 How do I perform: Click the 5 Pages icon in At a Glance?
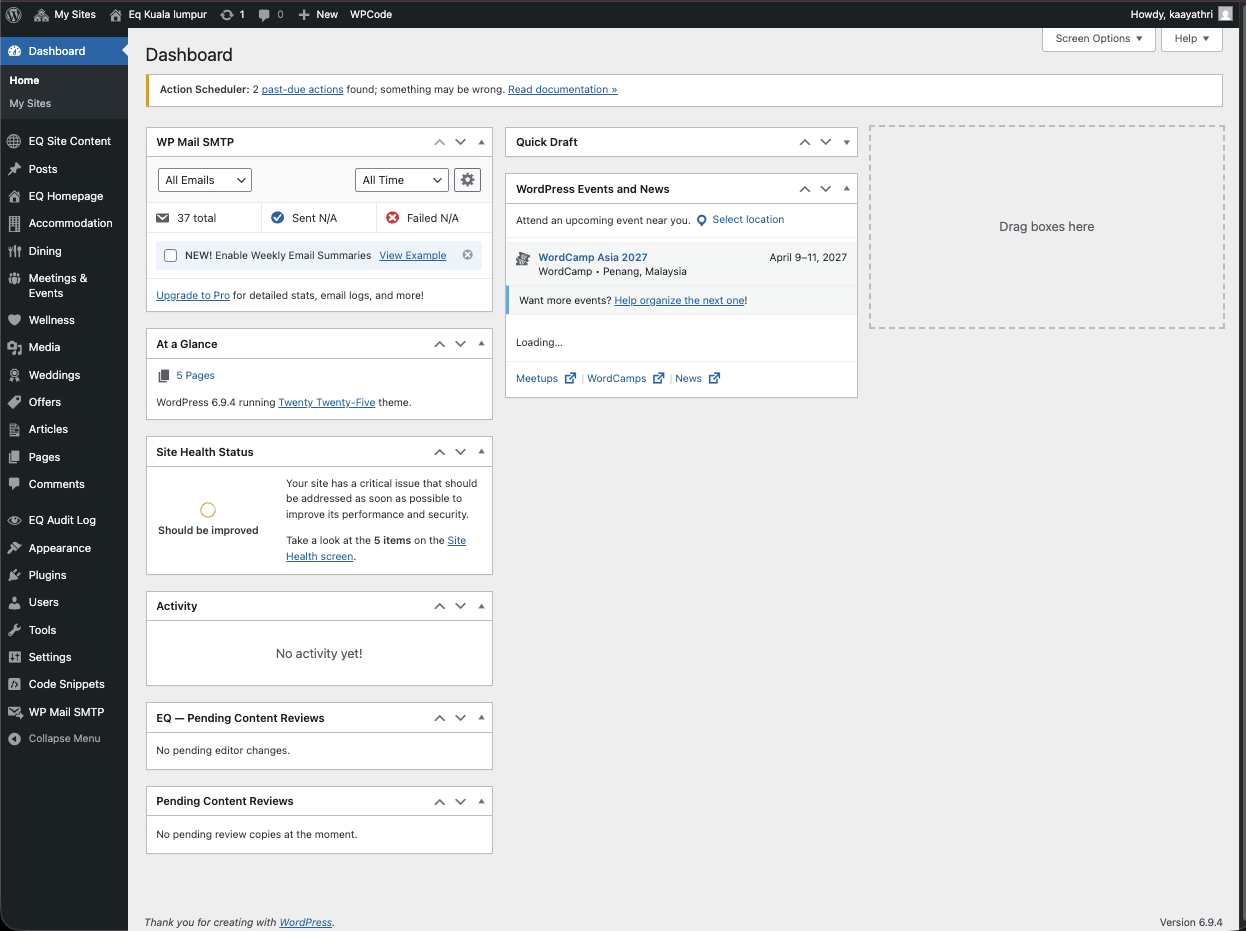point(163,376)
